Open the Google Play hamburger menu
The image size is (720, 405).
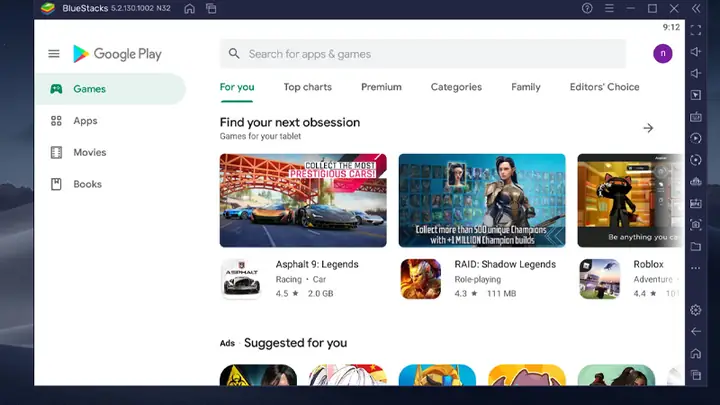tap(54, 54)
